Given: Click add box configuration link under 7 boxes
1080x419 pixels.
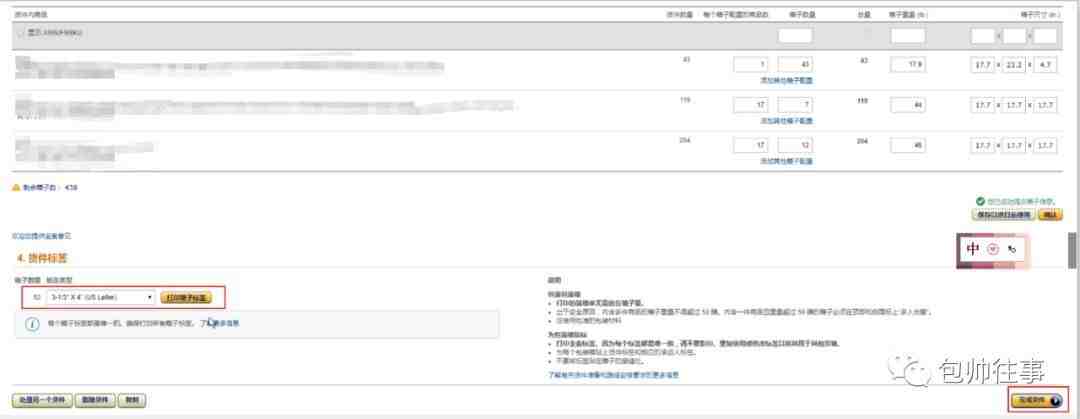Looking at the screenshot, I should point(786,121).
